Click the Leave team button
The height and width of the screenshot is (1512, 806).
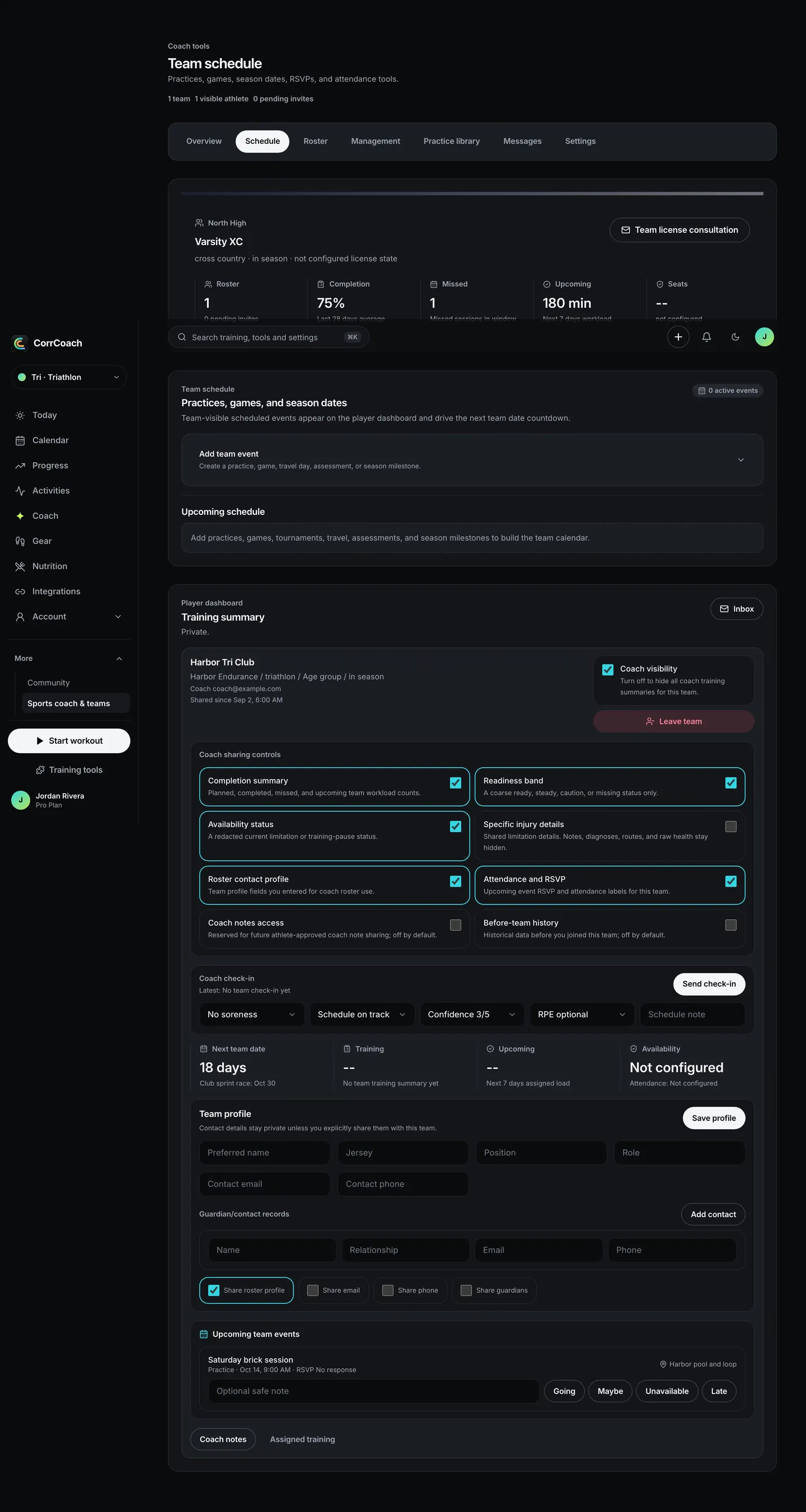pos(674,721)
